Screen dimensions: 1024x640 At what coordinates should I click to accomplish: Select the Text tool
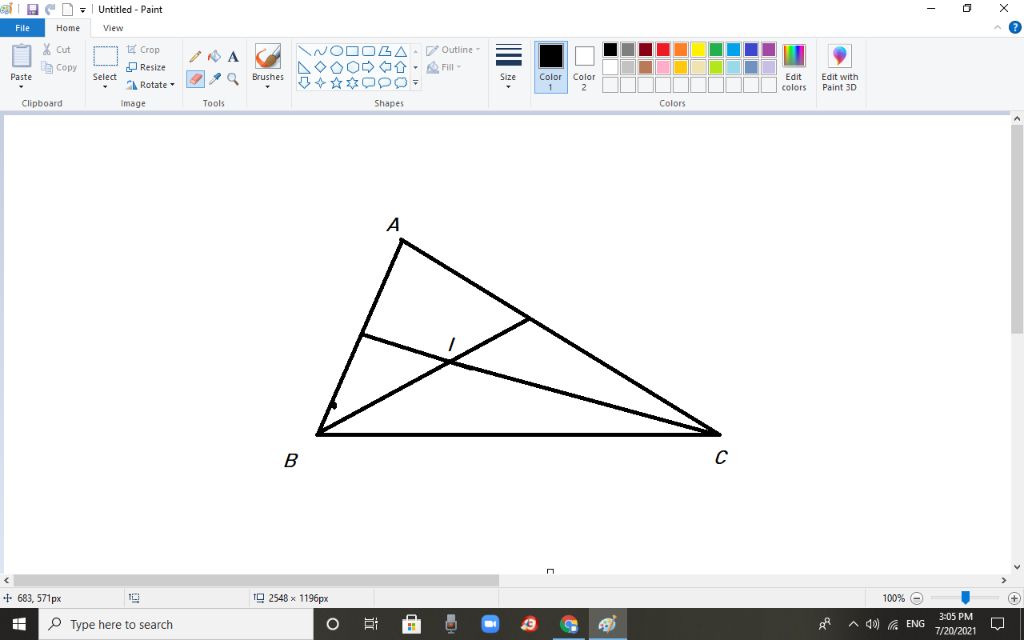coord(233,57)
